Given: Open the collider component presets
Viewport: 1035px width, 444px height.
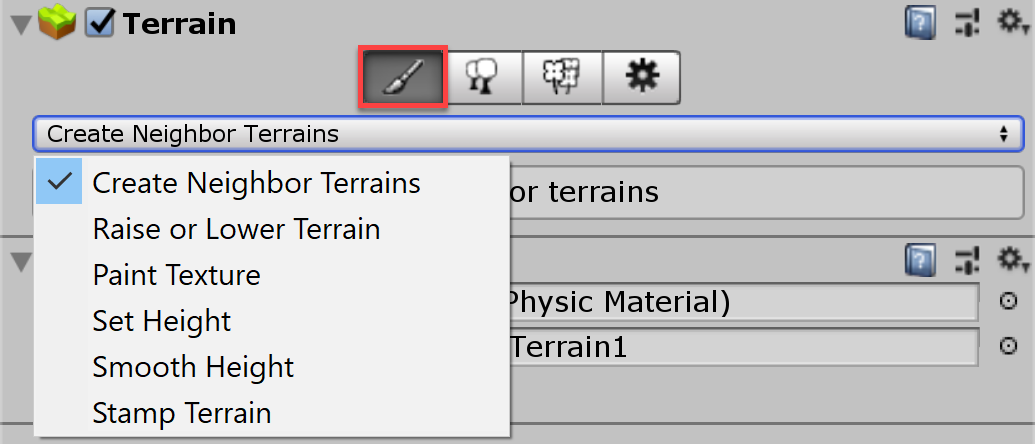Looking at the screenshot, I should [966, 260].
